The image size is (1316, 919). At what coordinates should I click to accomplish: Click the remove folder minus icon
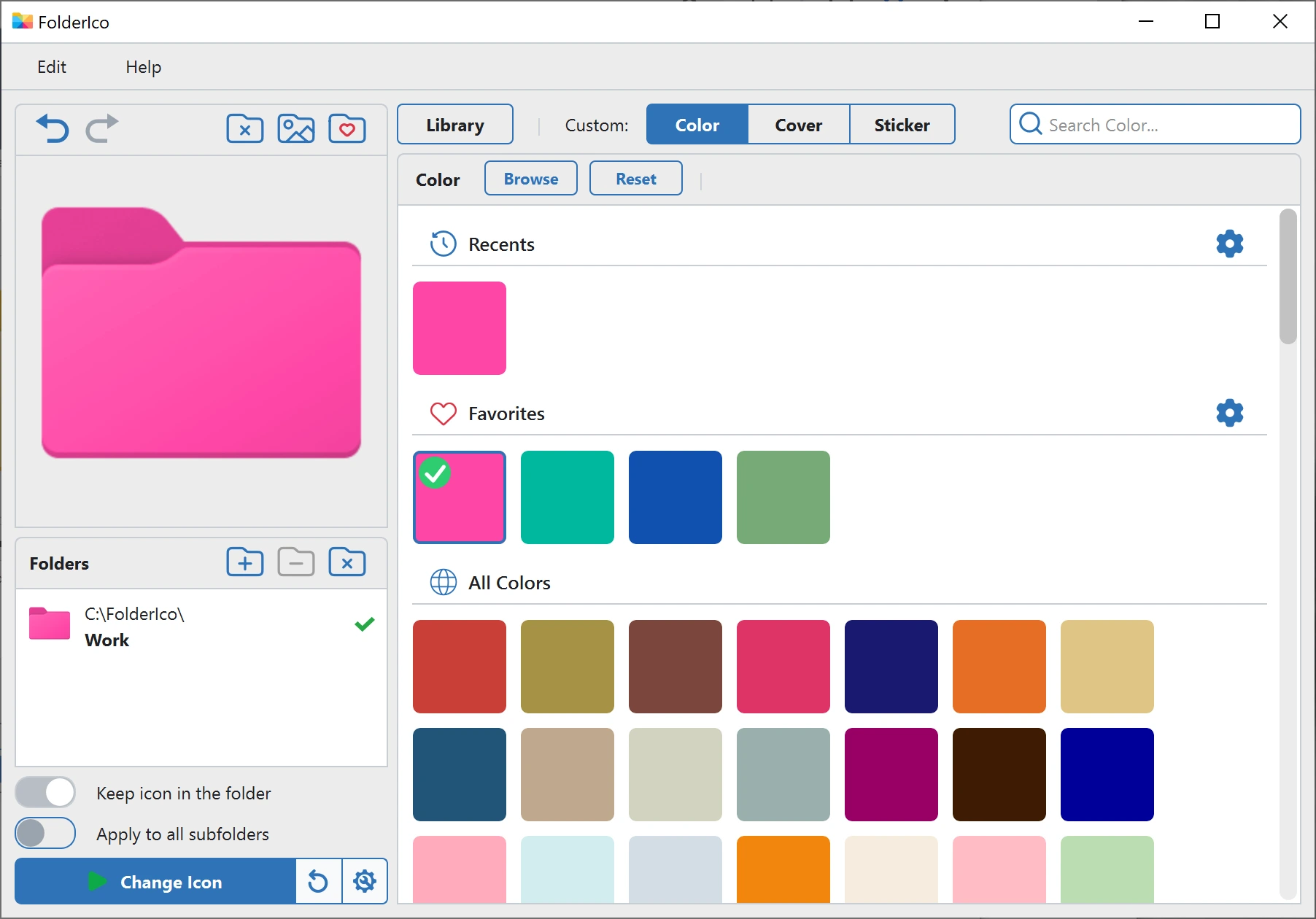pyautogui.click(x=296, y=562)
